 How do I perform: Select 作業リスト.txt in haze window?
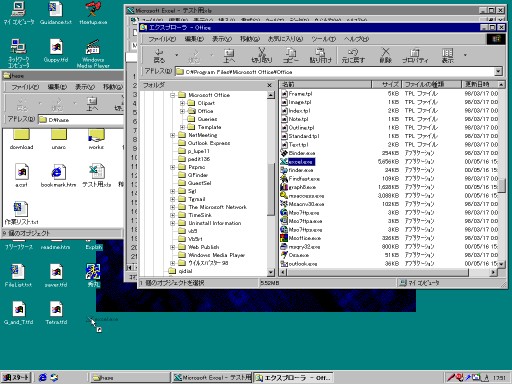click(21, 213)
